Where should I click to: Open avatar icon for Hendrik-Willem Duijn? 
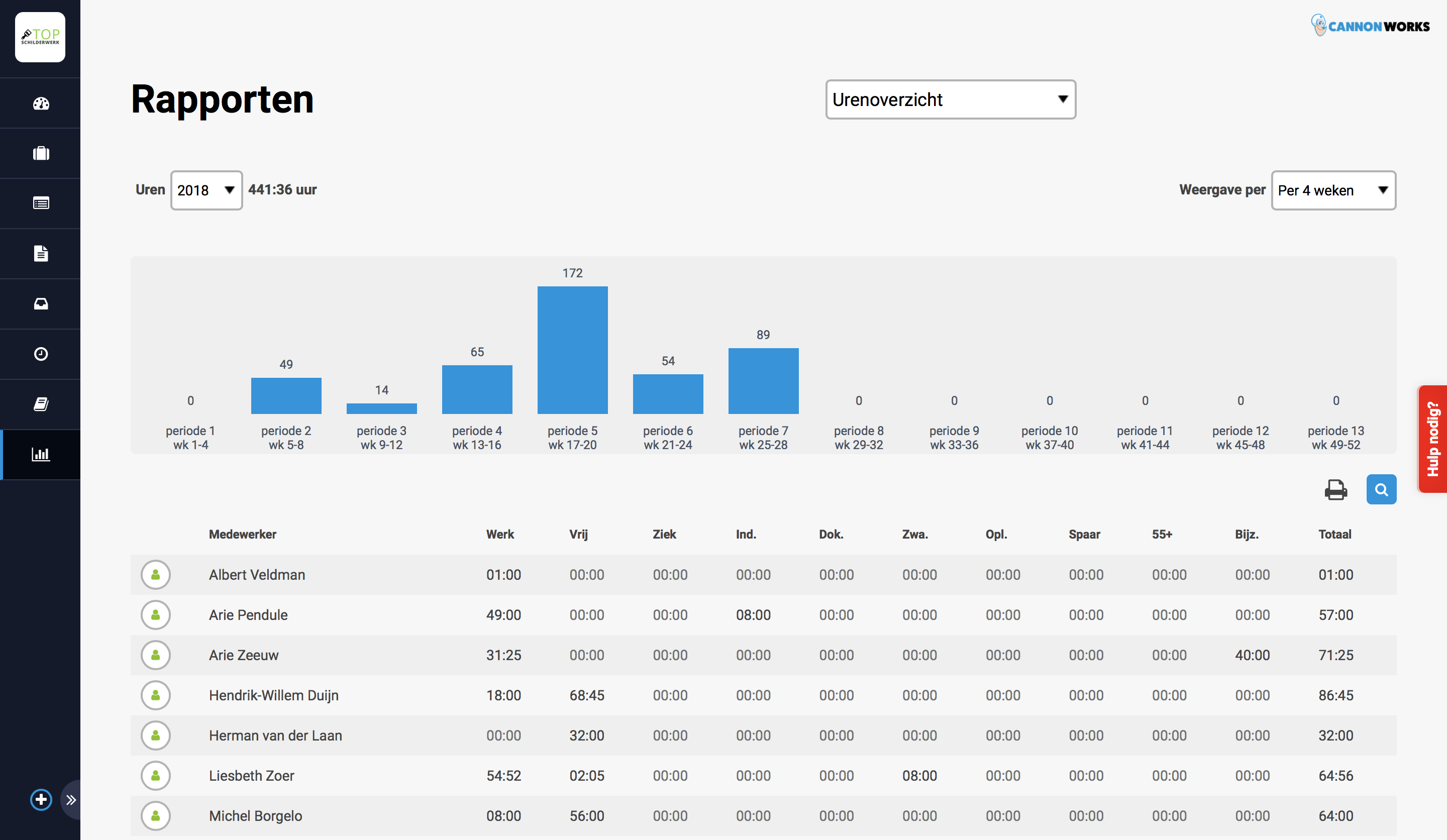(x=156, y=695)
